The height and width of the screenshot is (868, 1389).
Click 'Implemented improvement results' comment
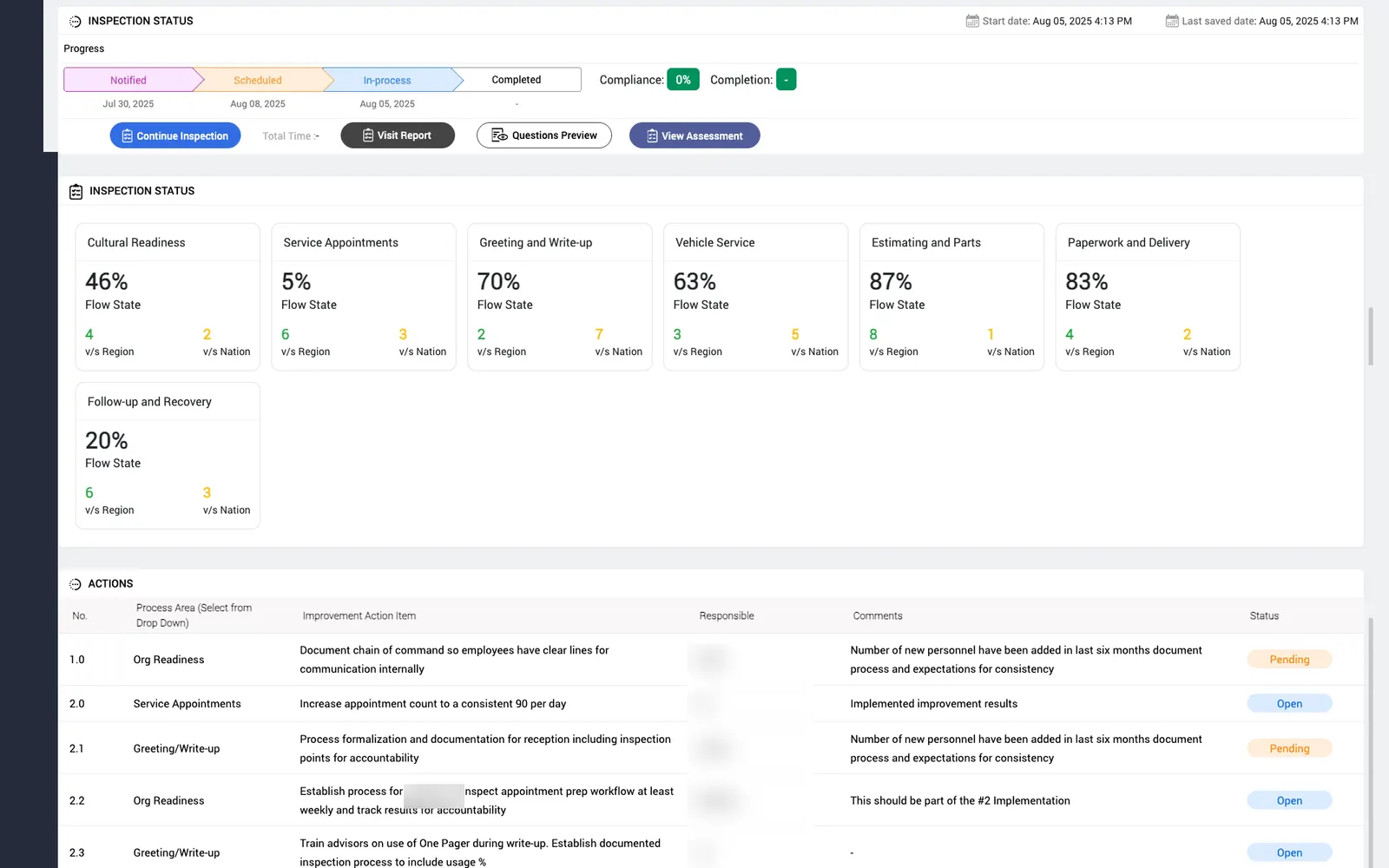point(933,704)
